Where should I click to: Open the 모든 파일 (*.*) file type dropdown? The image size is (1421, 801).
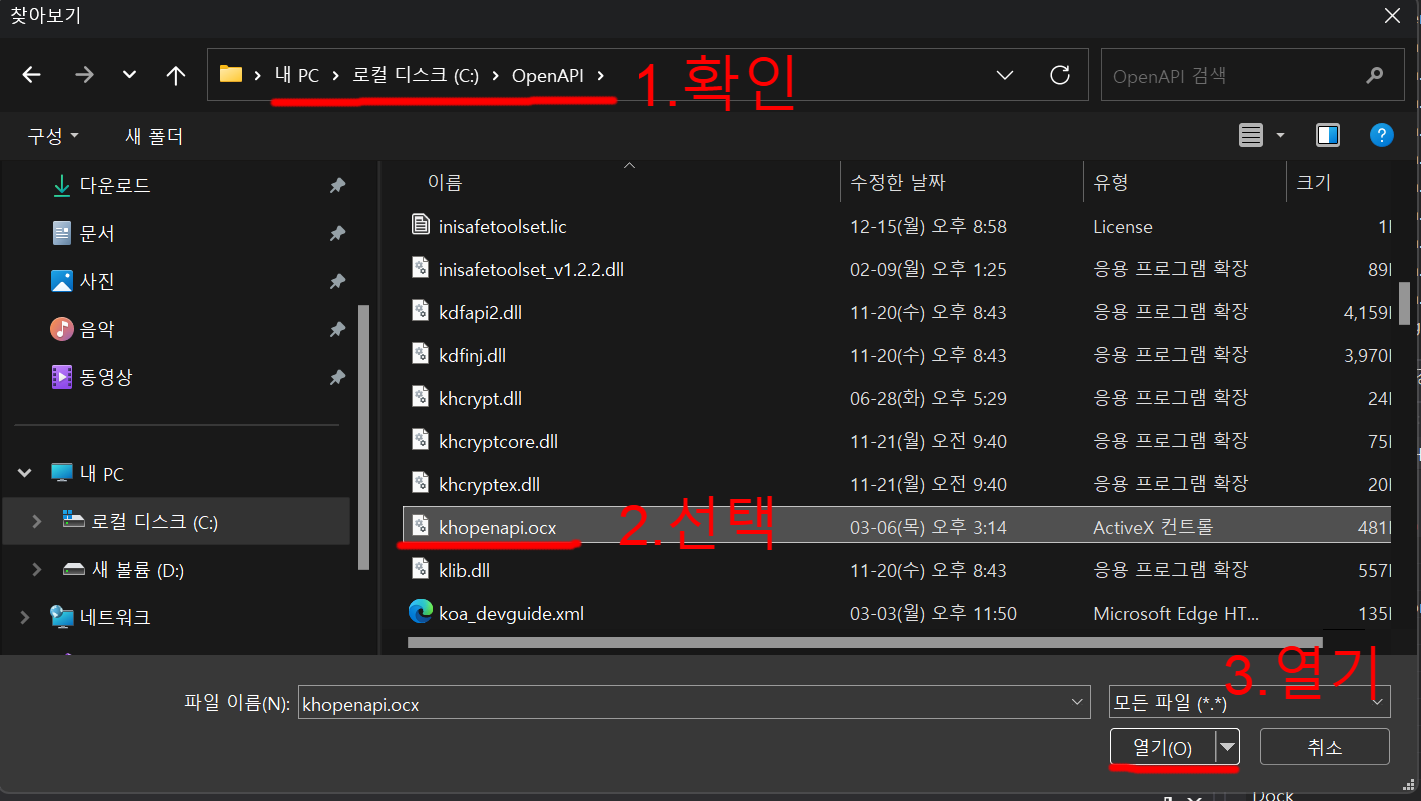point(1248,702)
